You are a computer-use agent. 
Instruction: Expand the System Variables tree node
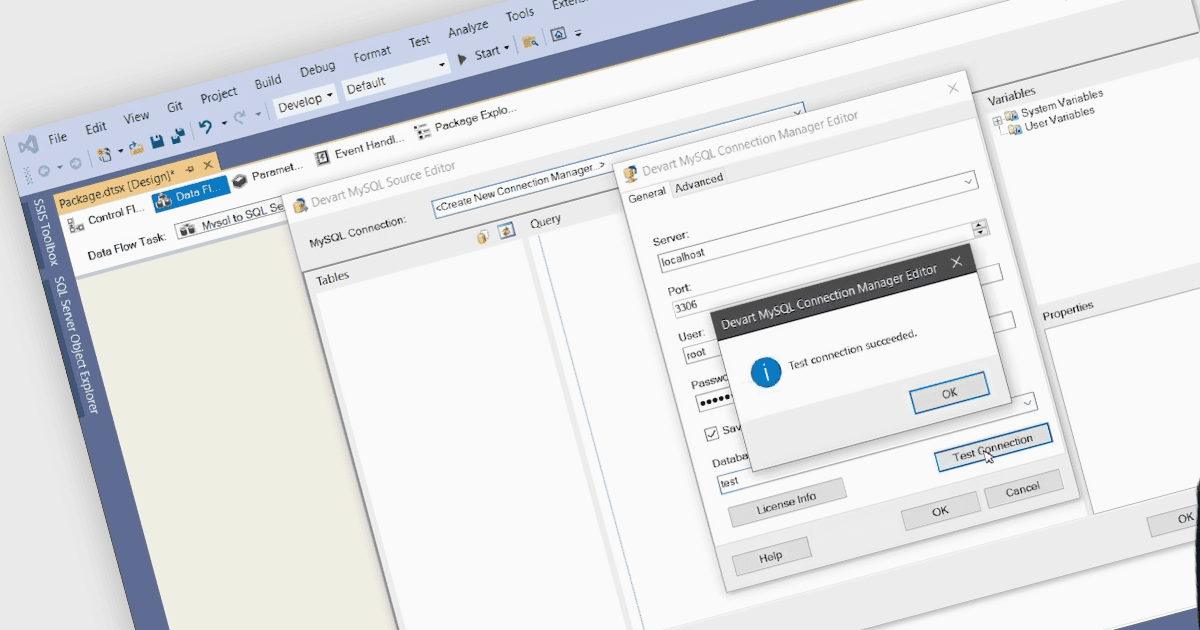pos(997,120)
